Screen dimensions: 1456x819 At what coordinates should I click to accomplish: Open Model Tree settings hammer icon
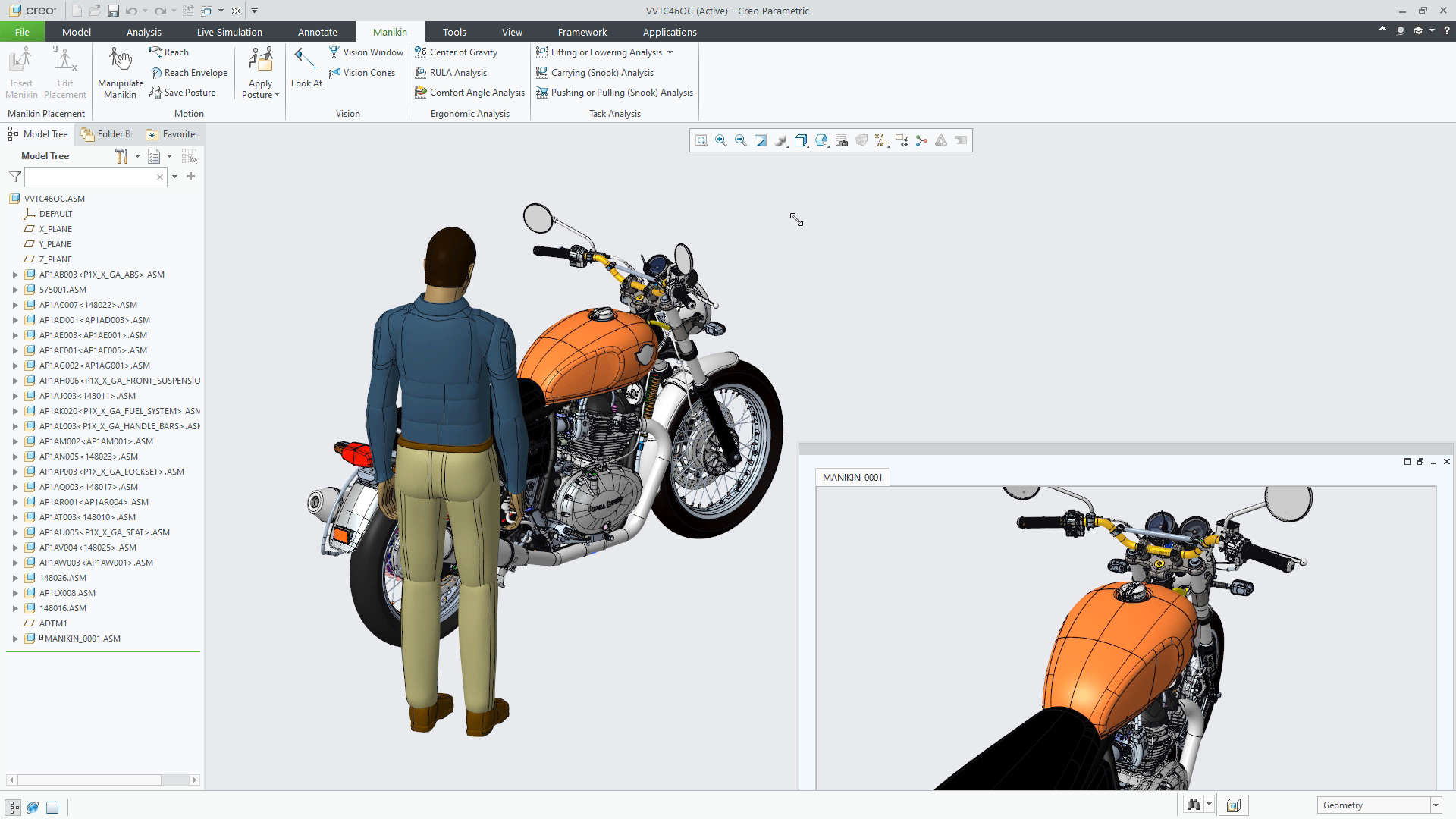pos(121,156)
